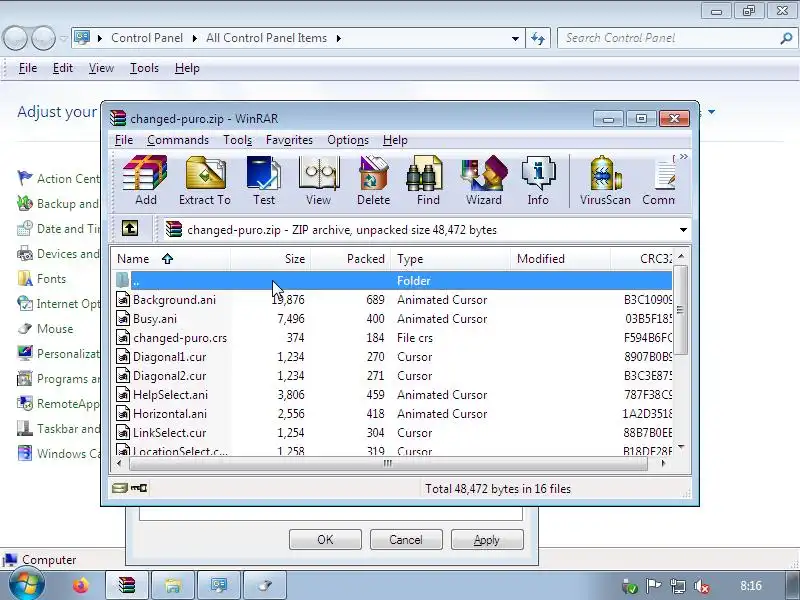Viewport: 800px width, 600px height.
Task: Sort file list by Packed column
Action: click(x=351, y=259)
